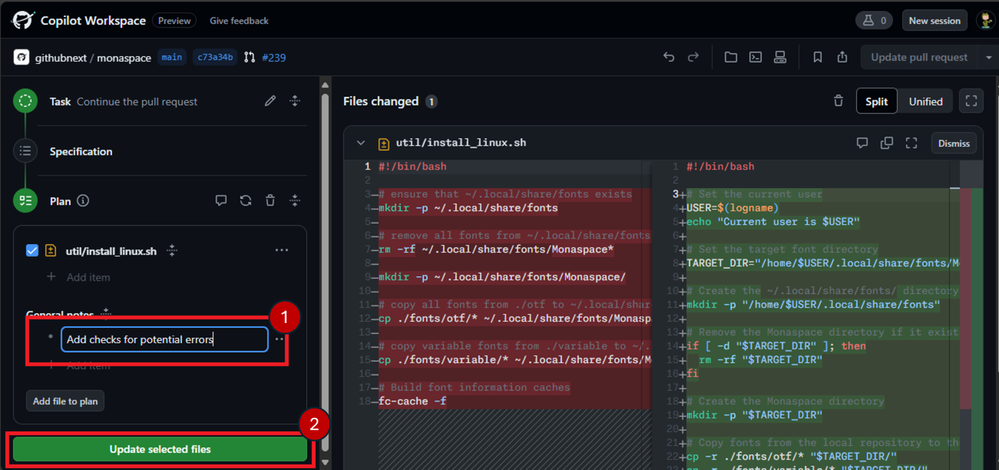This screenshot has width=999, height=470.
Task: Click the redo arrow in toolbar
Action: [693, 57]
